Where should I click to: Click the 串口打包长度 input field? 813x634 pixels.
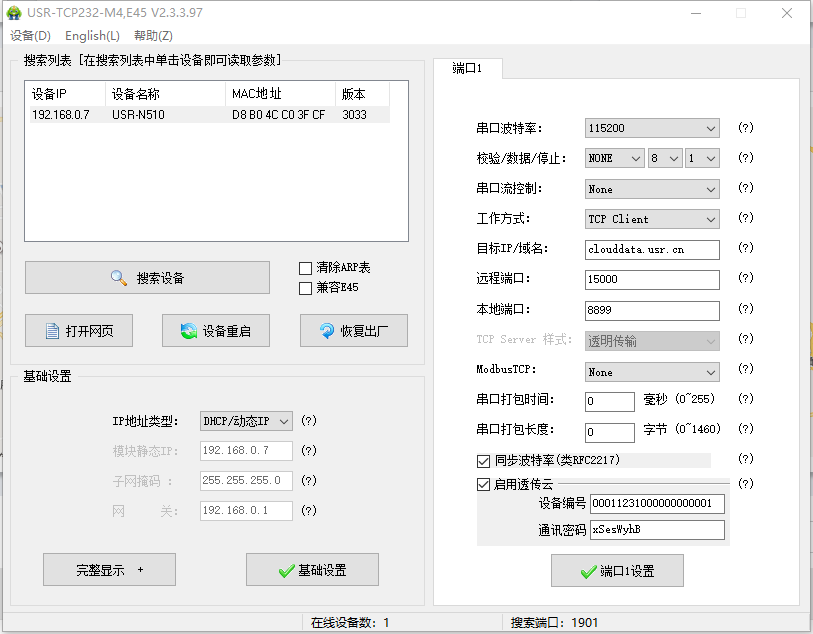point(610,432)
